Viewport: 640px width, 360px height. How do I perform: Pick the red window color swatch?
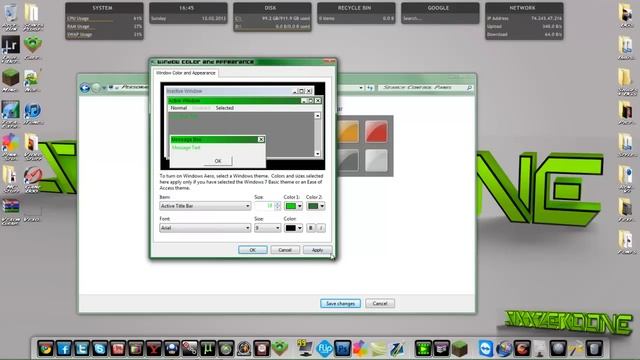pyautogui.click(x=376, y=131)
